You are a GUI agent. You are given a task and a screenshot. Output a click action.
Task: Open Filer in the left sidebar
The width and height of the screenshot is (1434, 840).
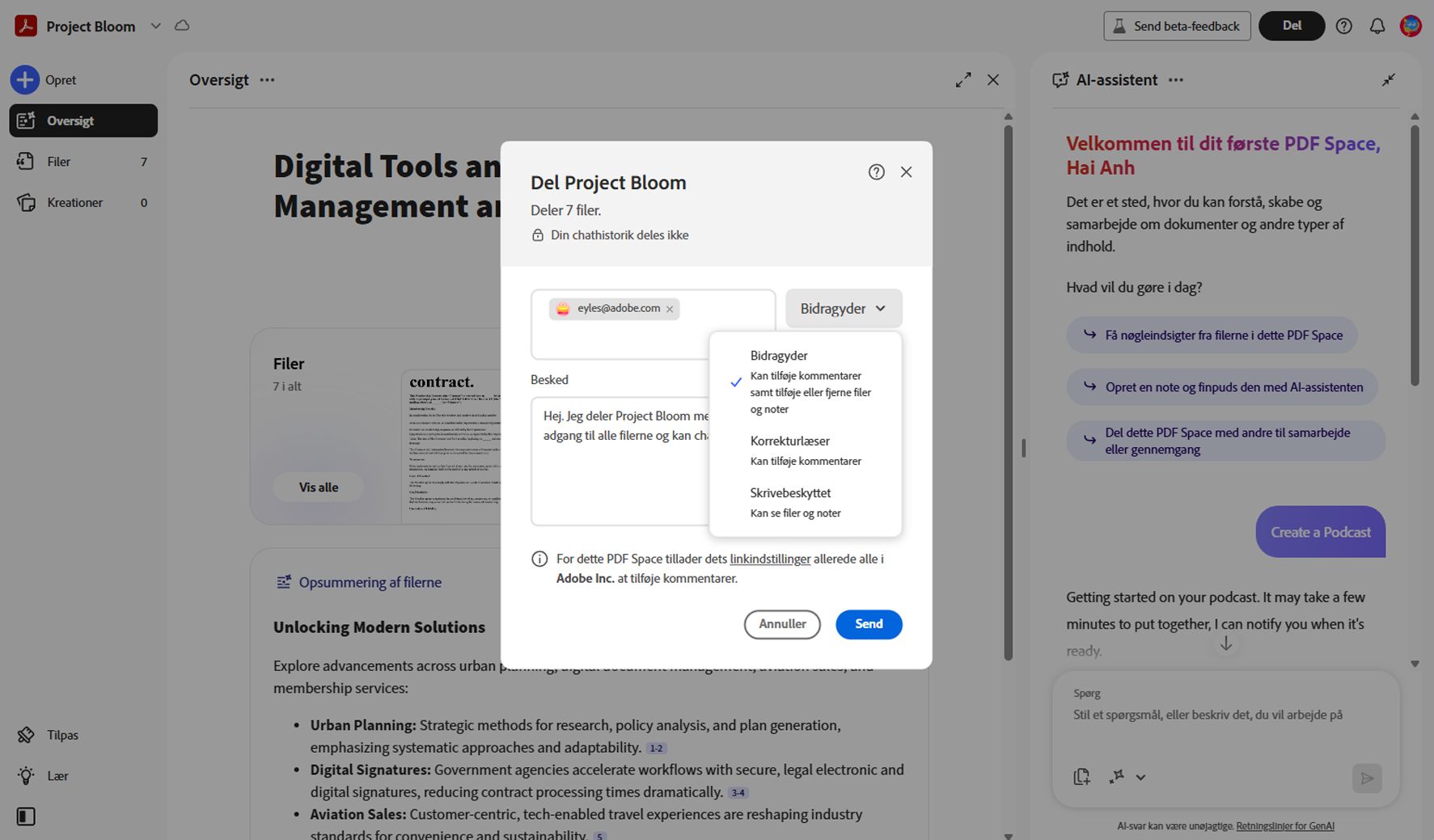pyautogui.click(x=83, y=162)
